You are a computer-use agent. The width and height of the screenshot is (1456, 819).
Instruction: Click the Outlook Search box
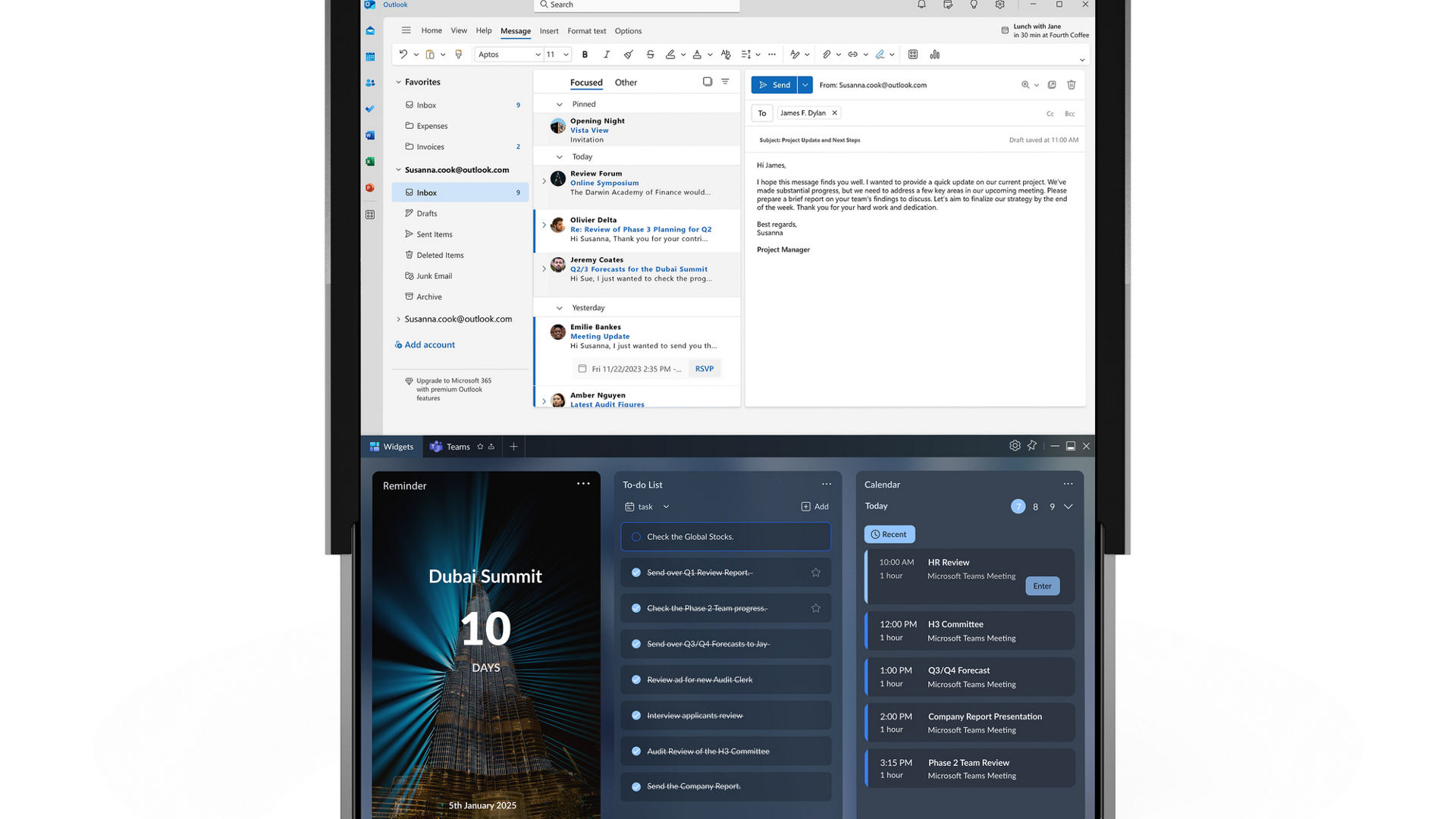[x=637, y=5]
